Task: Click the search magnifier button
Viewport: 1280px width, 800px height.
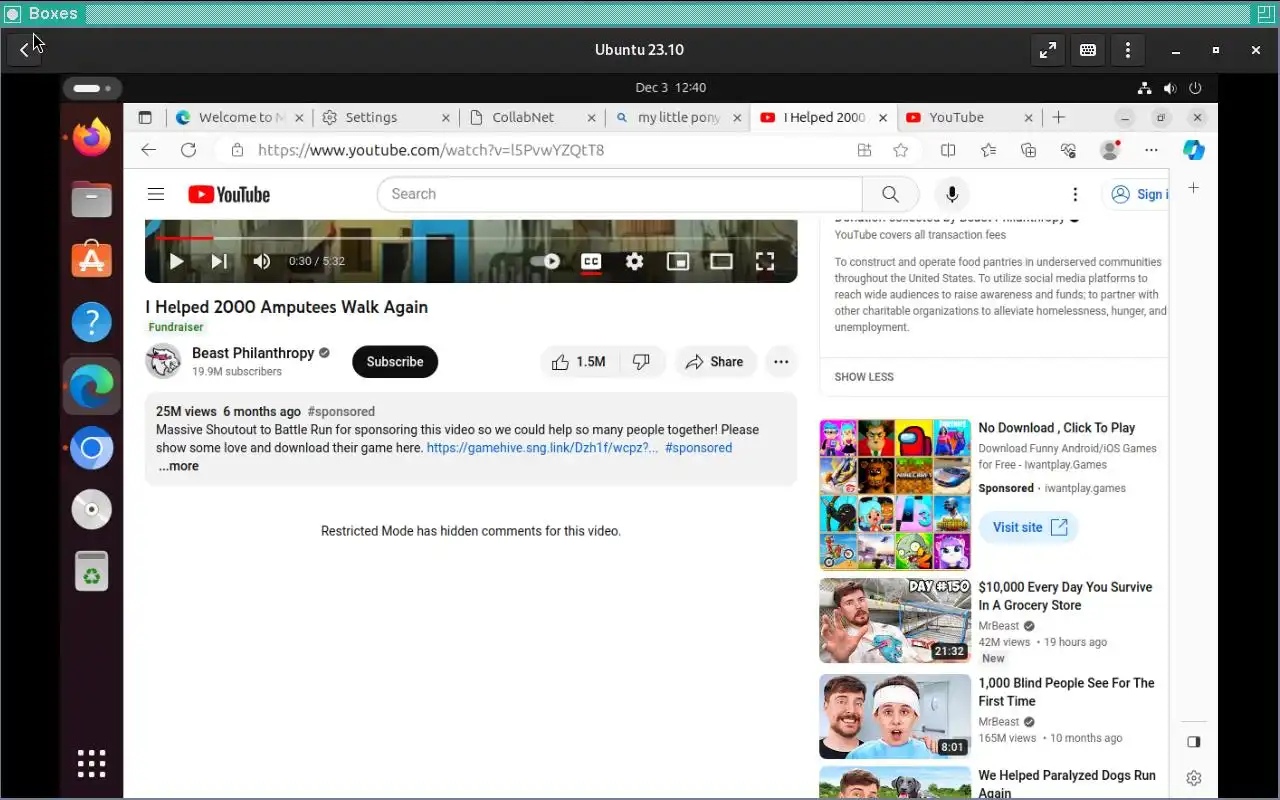Action: click(890, 194)
